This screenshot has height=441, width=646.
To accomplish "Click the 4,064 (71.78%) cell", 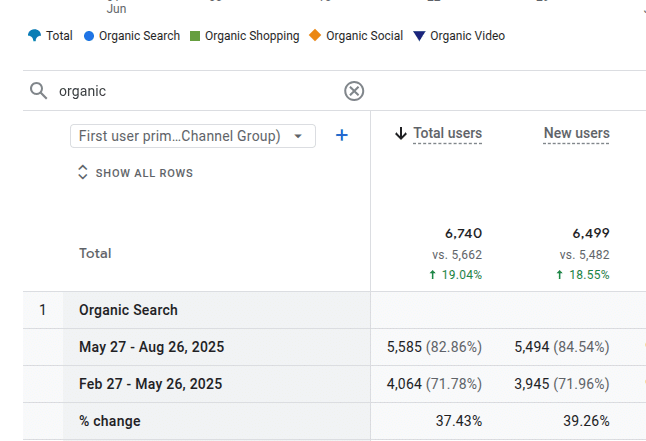I will 434,384.
